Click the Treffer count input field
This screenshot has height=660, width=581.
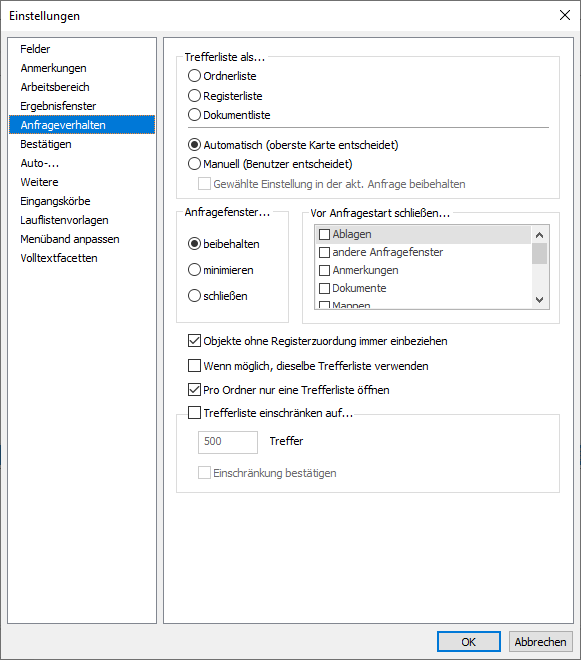pyautogui.click(x=228, y=442)
